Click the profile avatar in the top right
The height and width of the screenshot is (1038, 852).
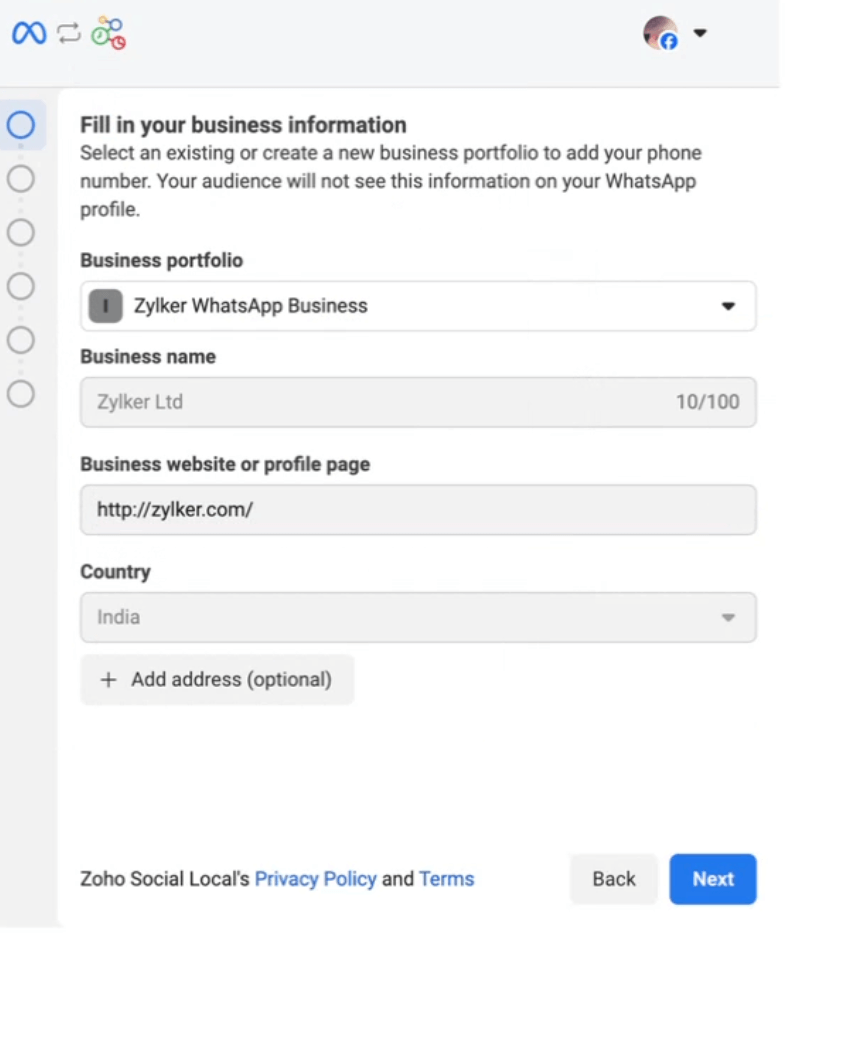click(659, 32)
